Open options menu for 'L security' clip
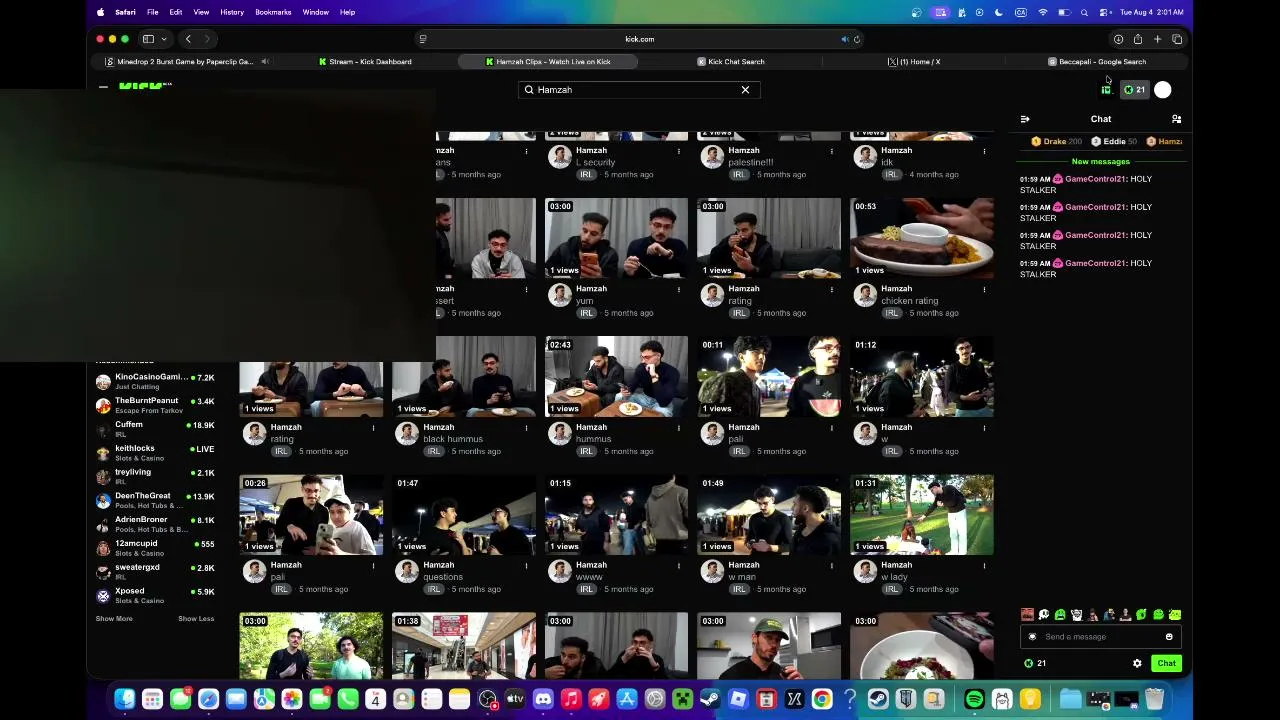The width and height of the screenshot is (1280, 720). point(679,151)
